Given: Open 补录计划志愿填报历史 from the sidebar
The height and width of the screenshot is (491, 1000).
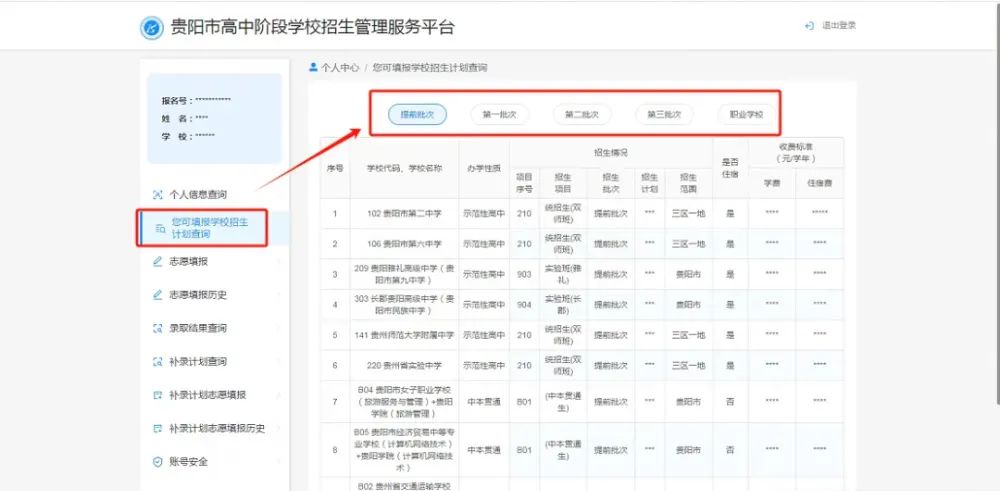Looking at the screenshot, I should 217,429.
